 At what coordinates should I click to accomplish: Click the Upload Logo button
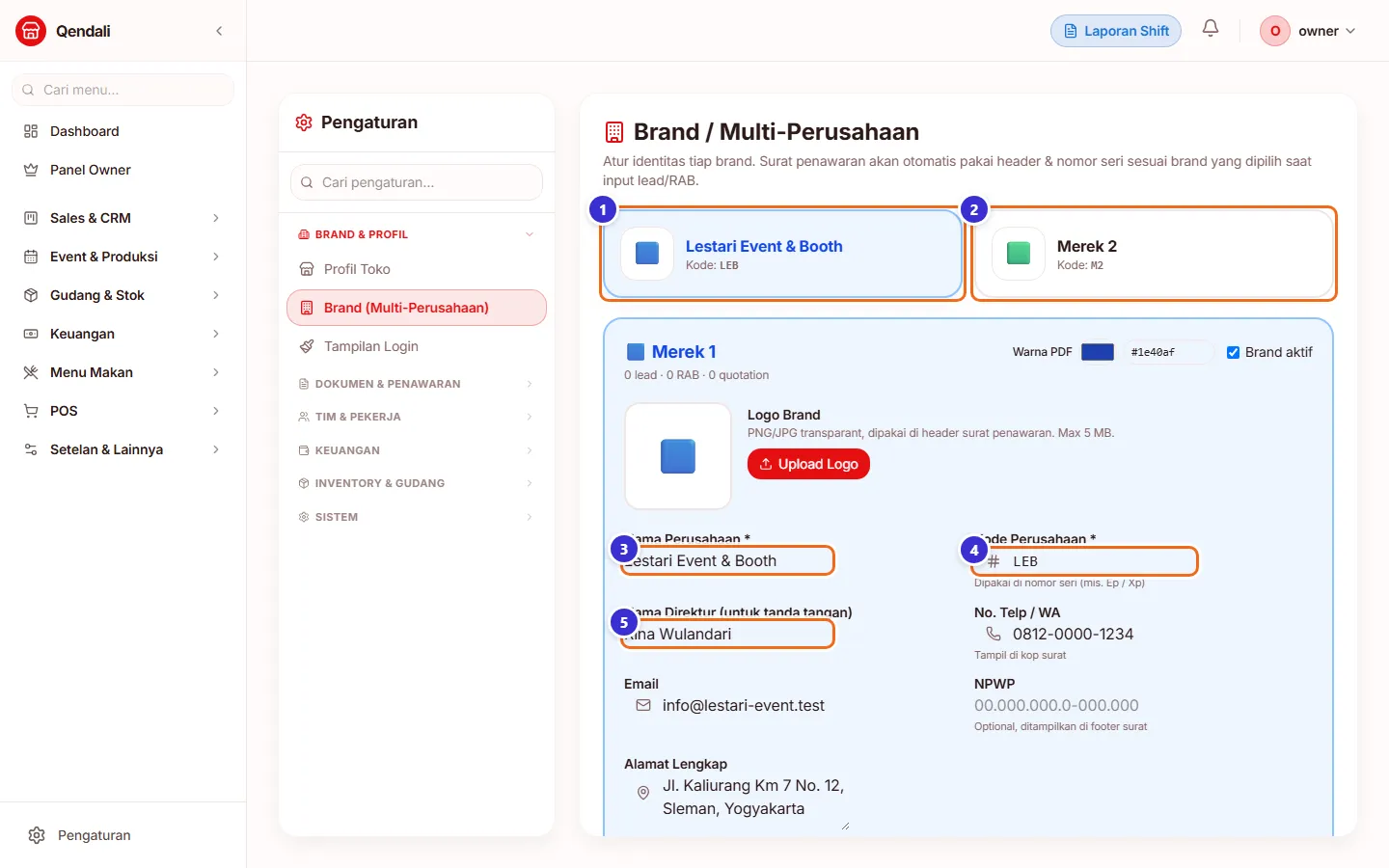(x=808, y=464)
